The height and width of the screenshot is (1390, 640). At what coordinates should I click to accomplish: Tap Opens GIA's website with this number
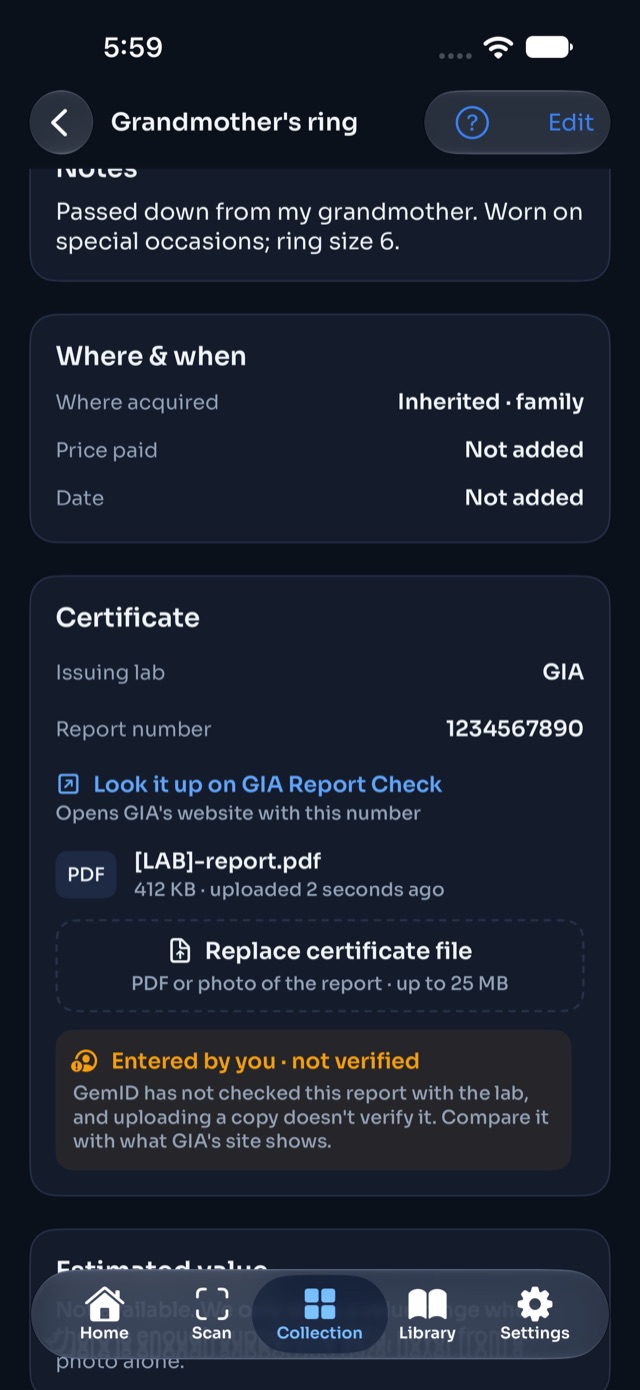(x=238, y=813)
